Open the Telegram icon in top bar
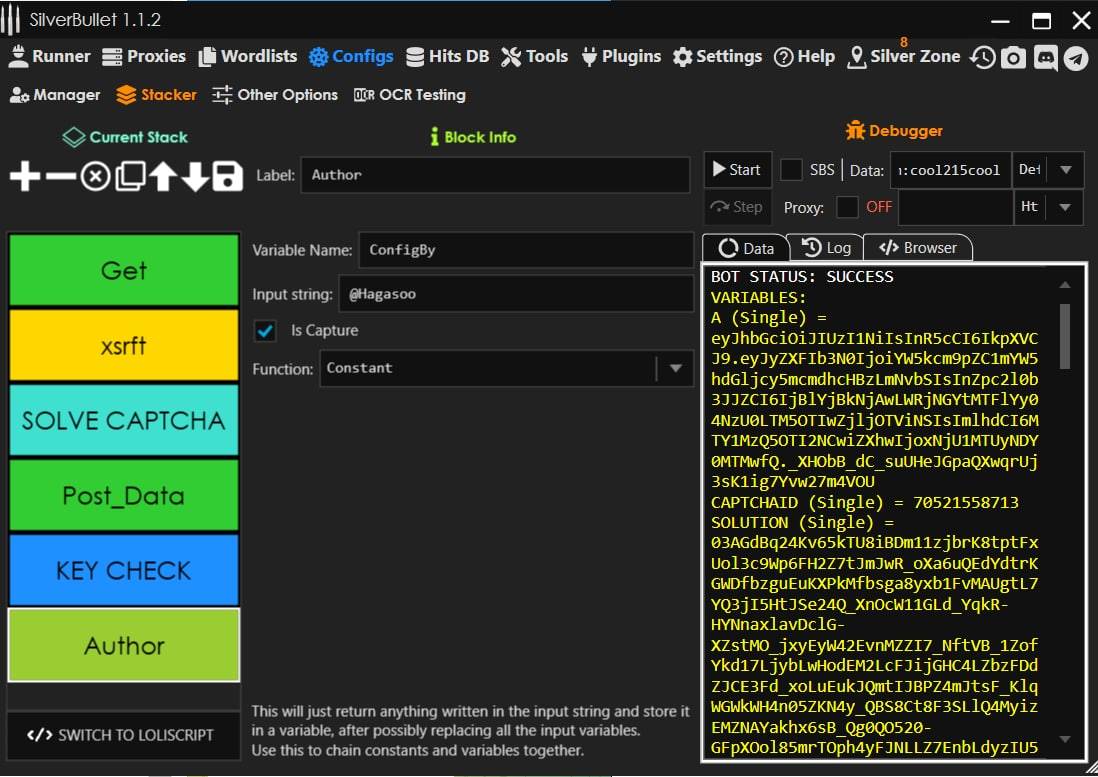 1076,57
